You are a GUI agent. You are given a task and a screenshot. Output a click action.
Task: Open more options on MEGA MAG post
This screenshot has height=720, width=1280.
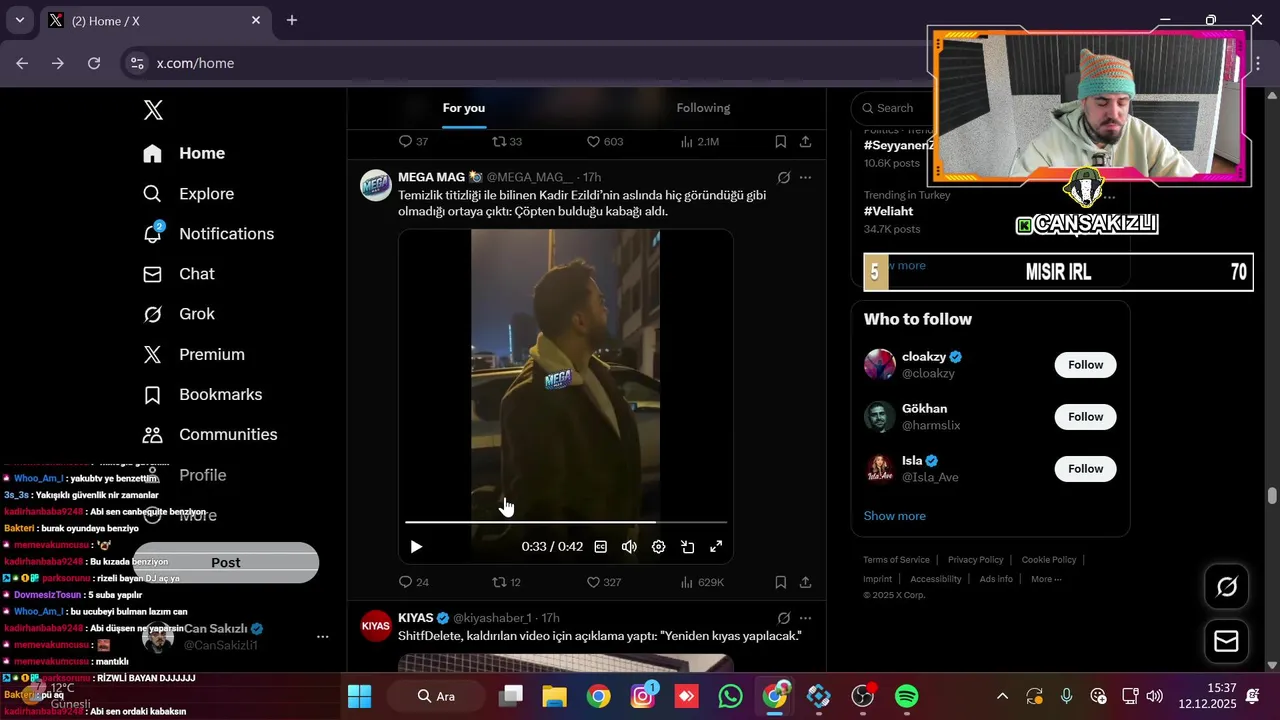pos(806,177)
